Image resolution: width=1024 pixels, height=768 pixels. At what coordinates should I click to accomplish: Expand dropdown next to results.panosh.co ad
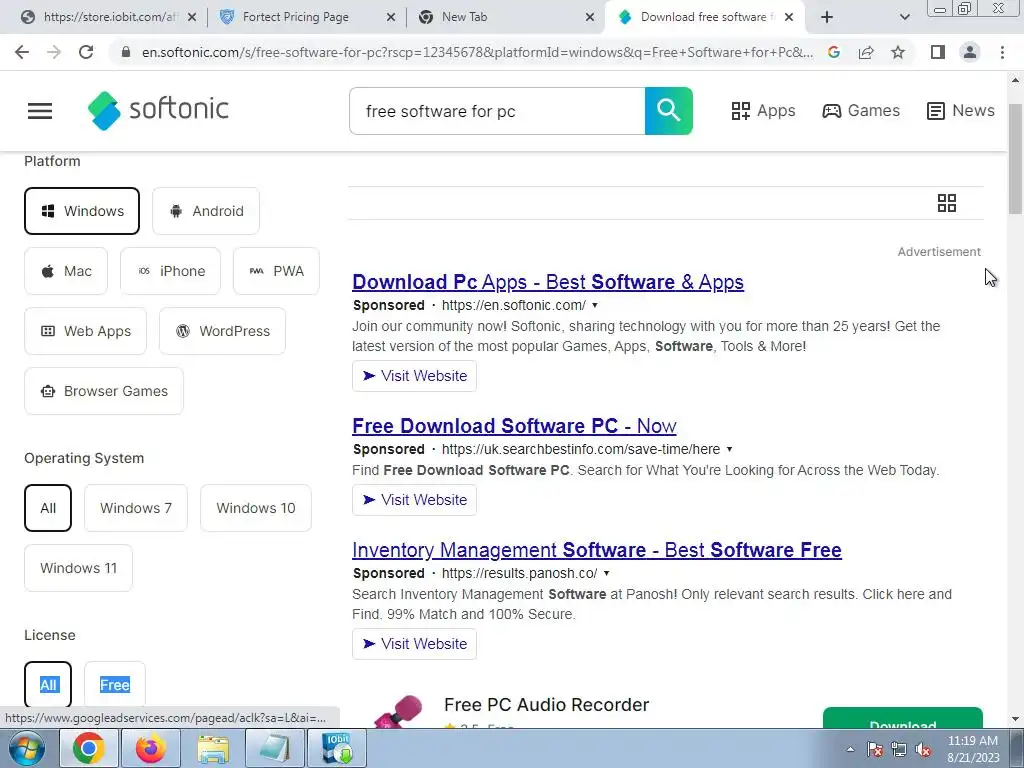coord(606,573)
